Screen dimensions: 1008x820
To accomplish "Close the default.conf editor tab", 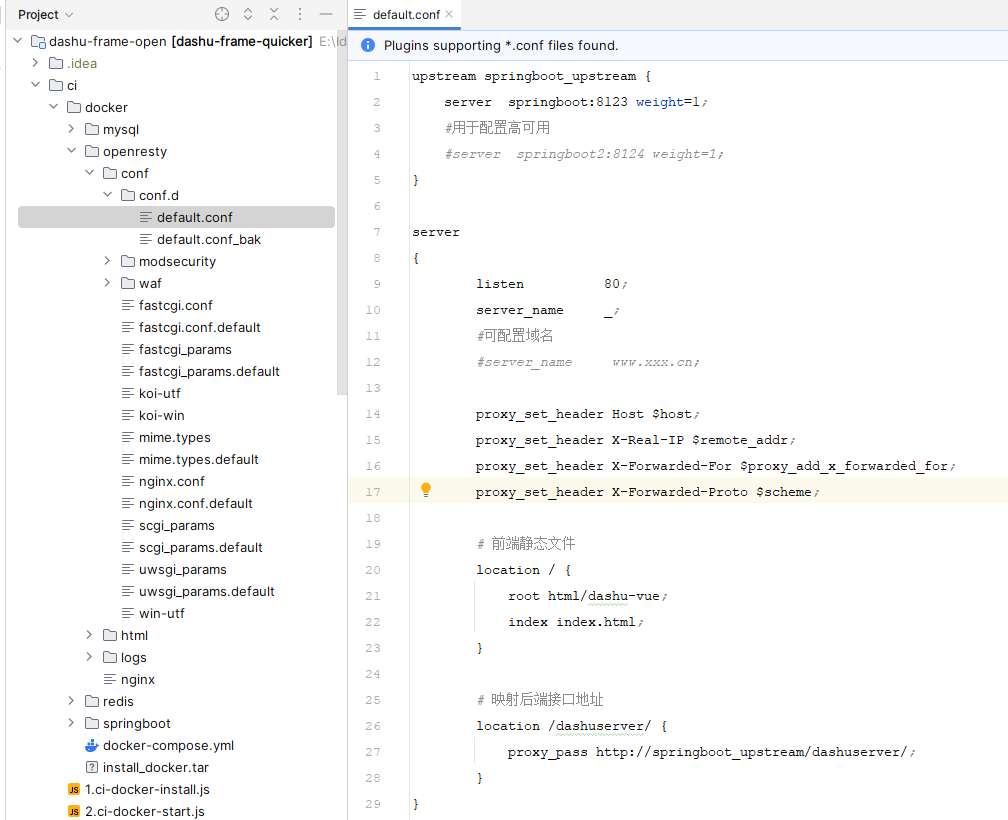I will tap(449, 14).
